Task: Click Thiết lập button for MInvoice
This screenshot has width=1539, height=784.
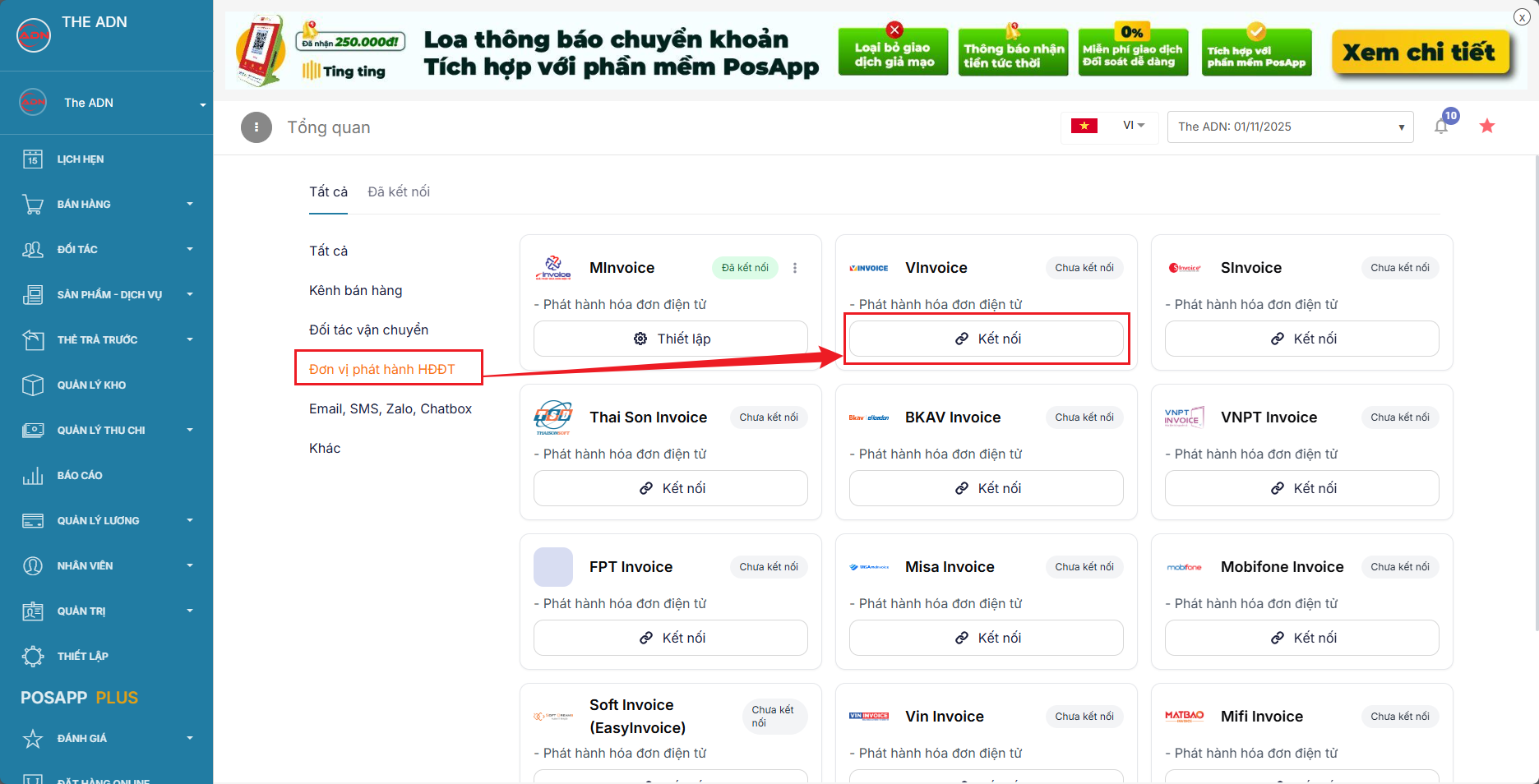Action: 671,339
